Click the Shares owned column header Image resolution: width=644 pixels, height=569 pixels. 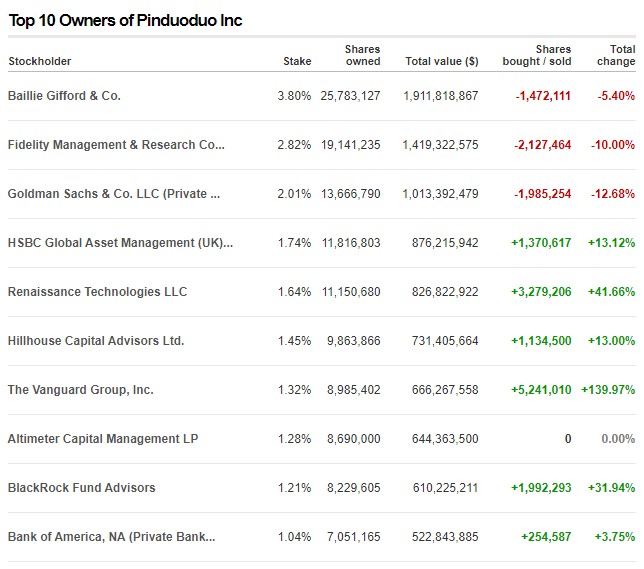click(x=363, y=55)
